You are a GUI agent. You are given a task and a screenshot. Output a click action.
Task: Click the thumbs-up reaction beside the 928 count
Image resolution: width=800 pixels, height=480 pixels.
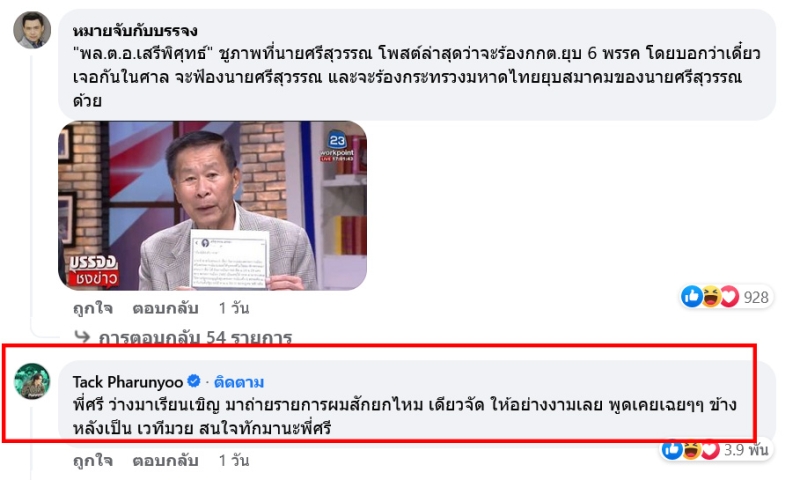point(692,297)
